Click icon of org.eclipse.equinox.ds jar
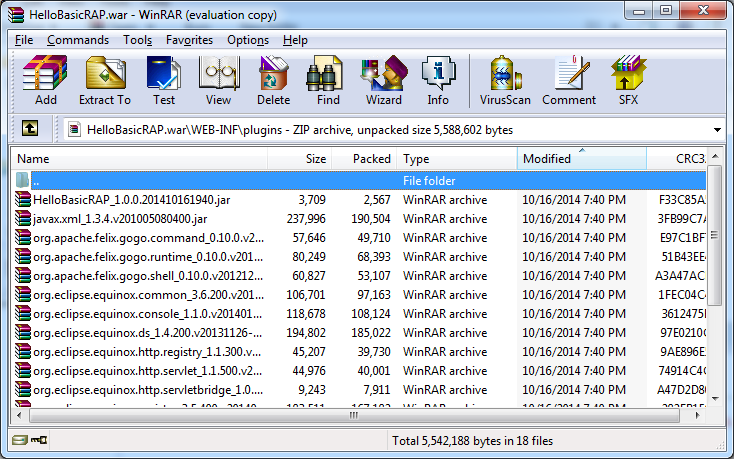 (23, 332)
